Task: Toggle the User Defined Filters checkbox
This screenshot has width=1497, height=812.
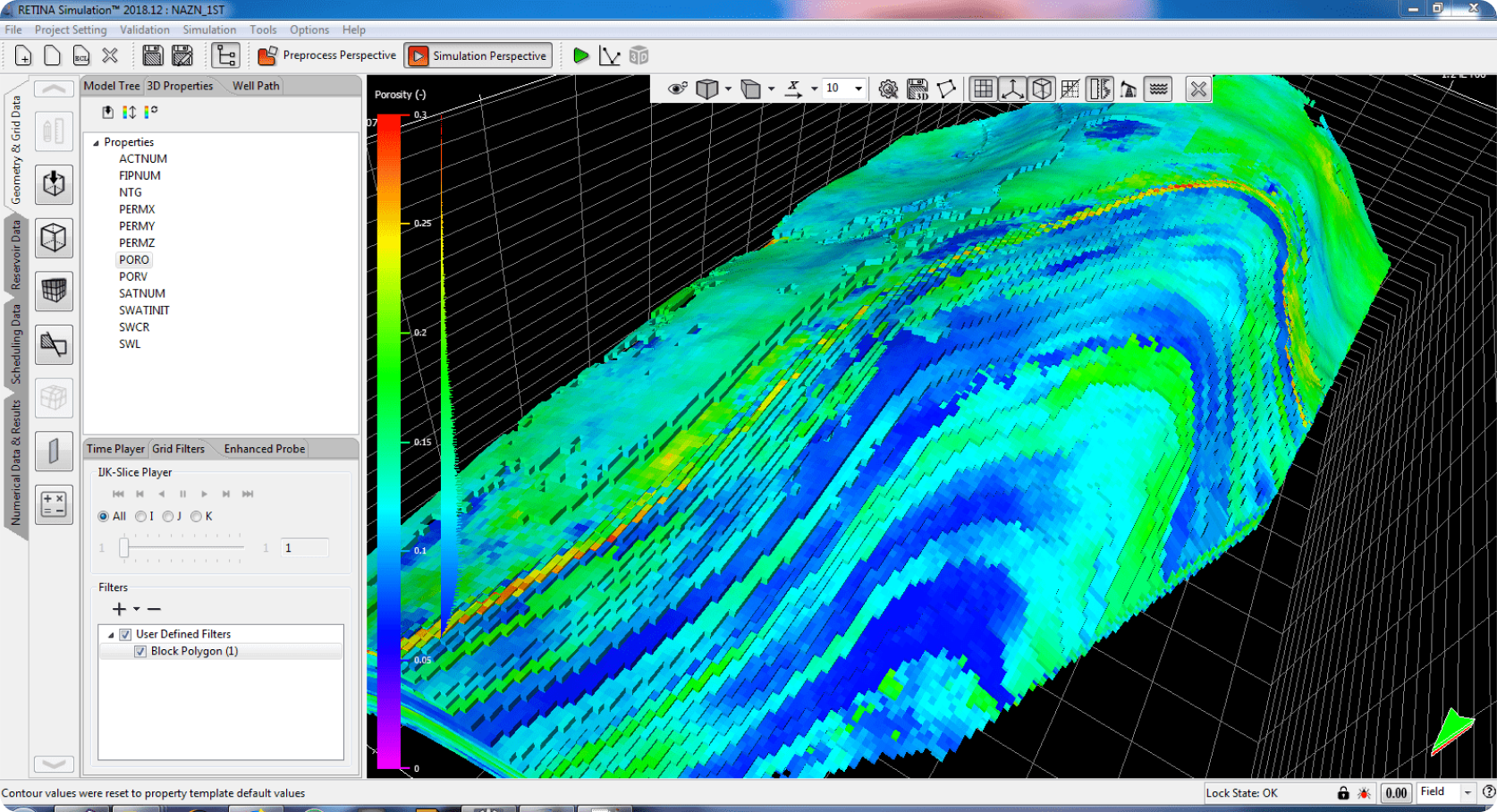Action: [125, 634]
